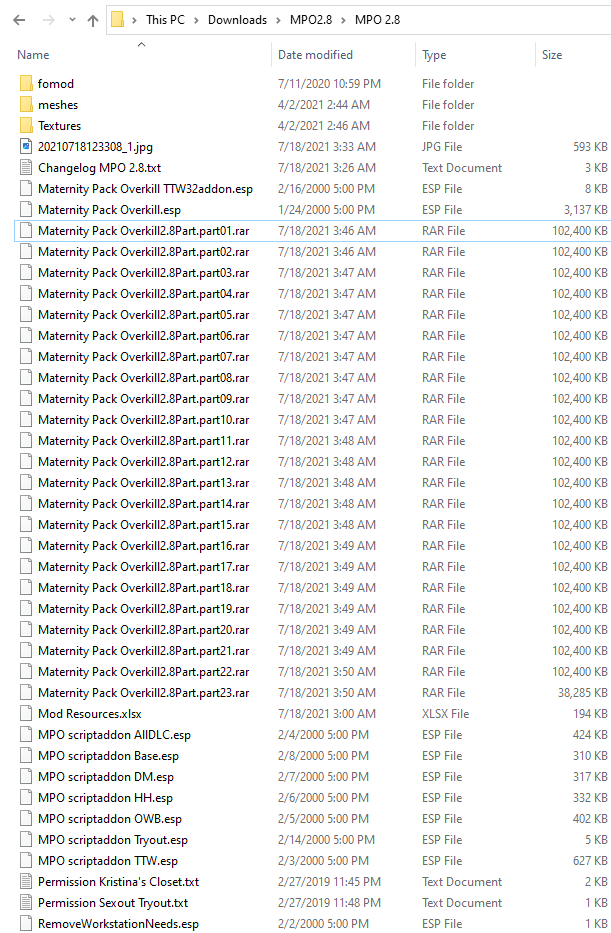The image size is (611, 933).
Task: Select file name Maternity Pack Overkill2.8Part.part13.rar
Action: pos(143,483)
